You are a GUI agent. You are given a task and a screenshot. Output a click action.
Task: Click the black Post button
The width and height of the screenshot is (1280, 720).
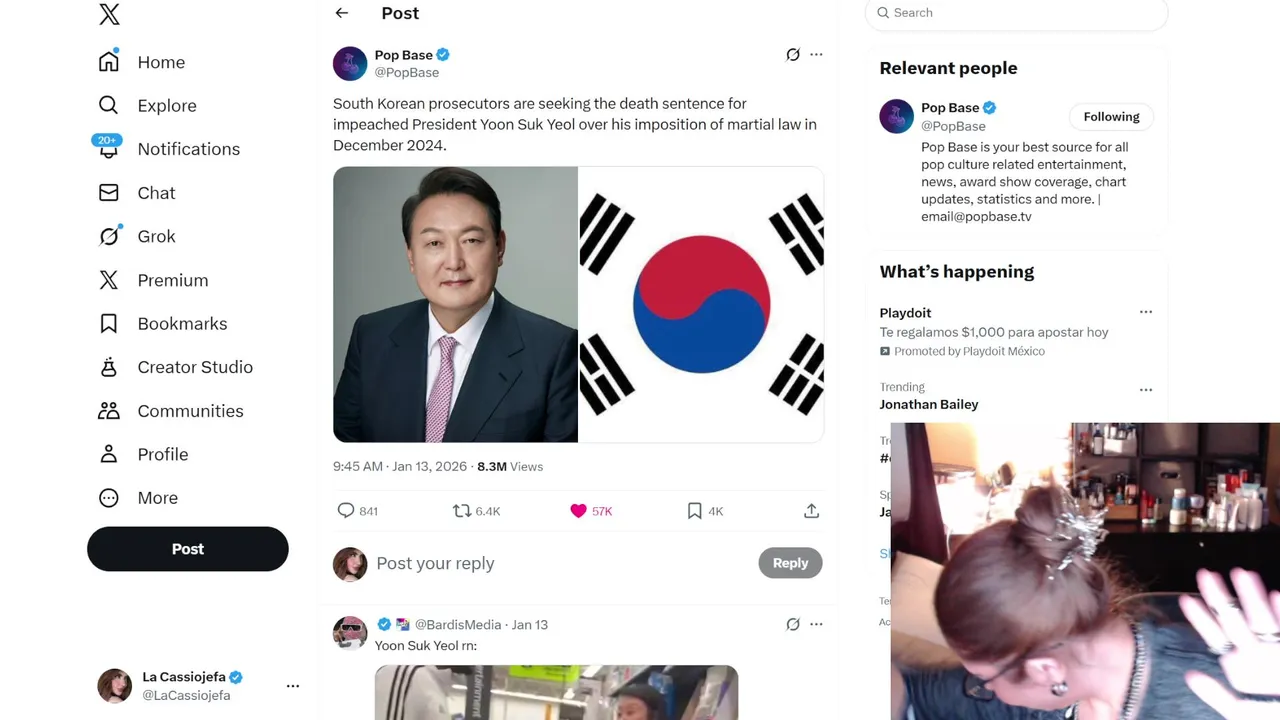[188, 549]
